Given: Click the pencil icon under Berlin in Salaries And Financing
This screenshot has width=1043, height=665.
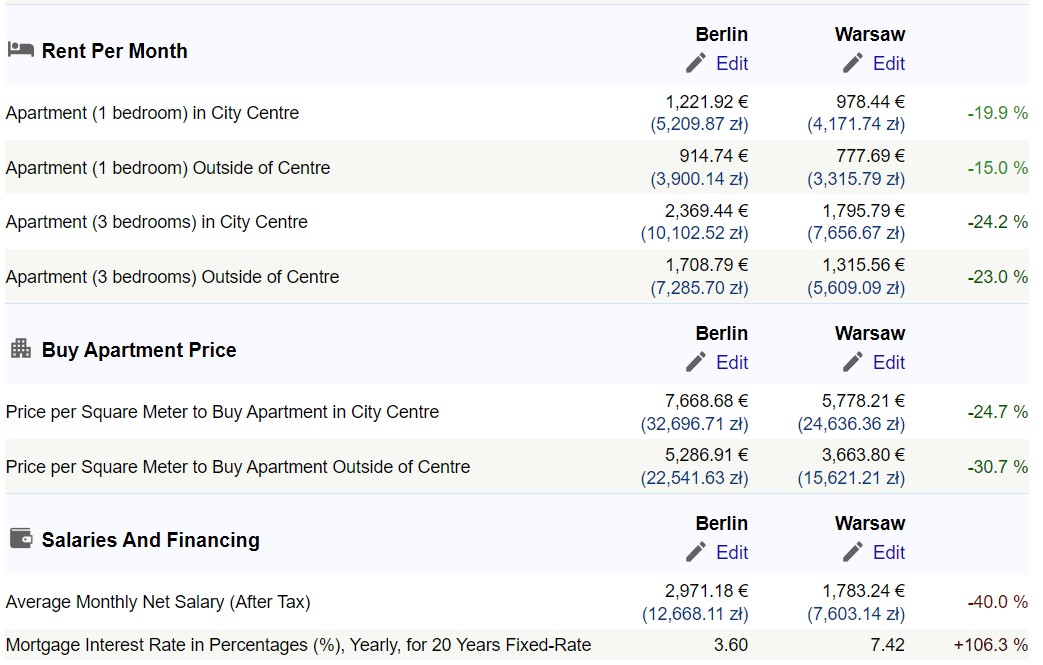Looking at the screenshot, I should point(696,552).
